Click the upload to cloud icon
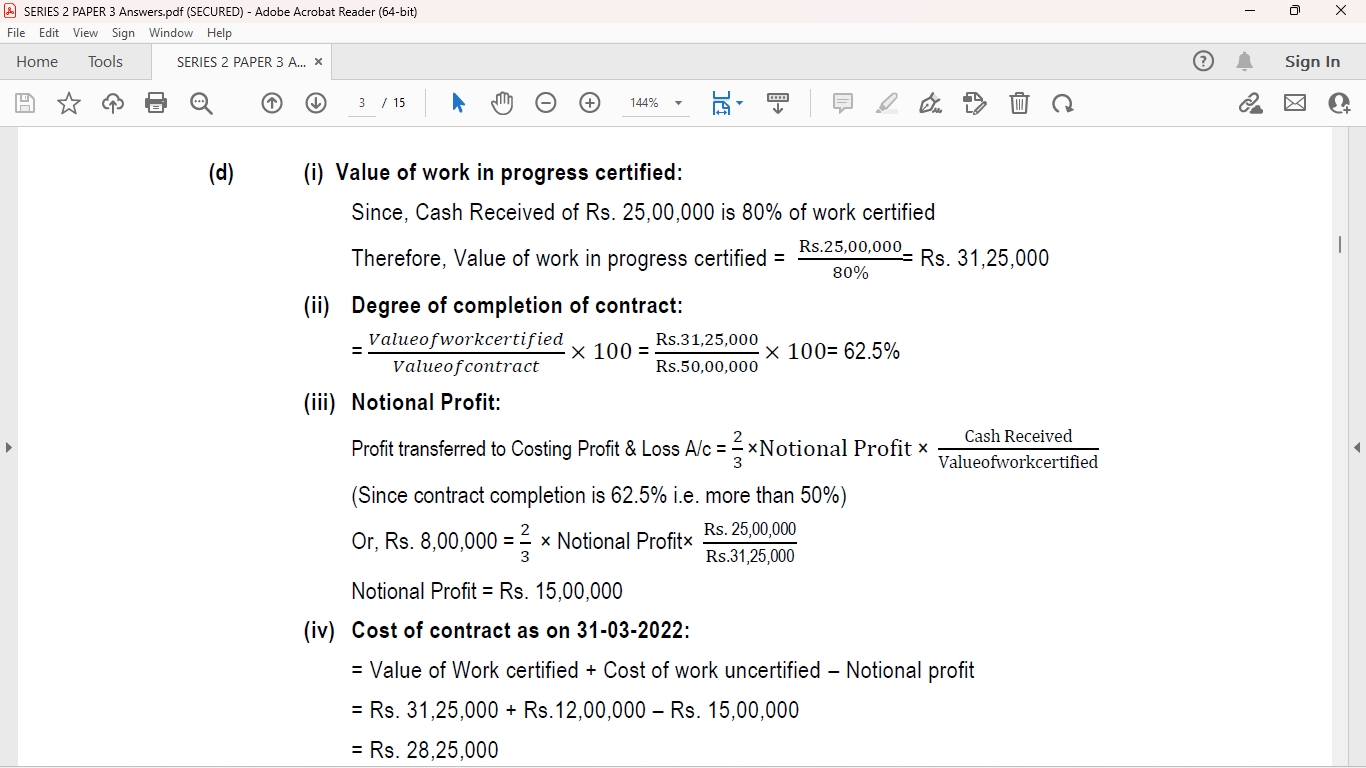Screen dimensions: 1366x768 pos(113,103)
